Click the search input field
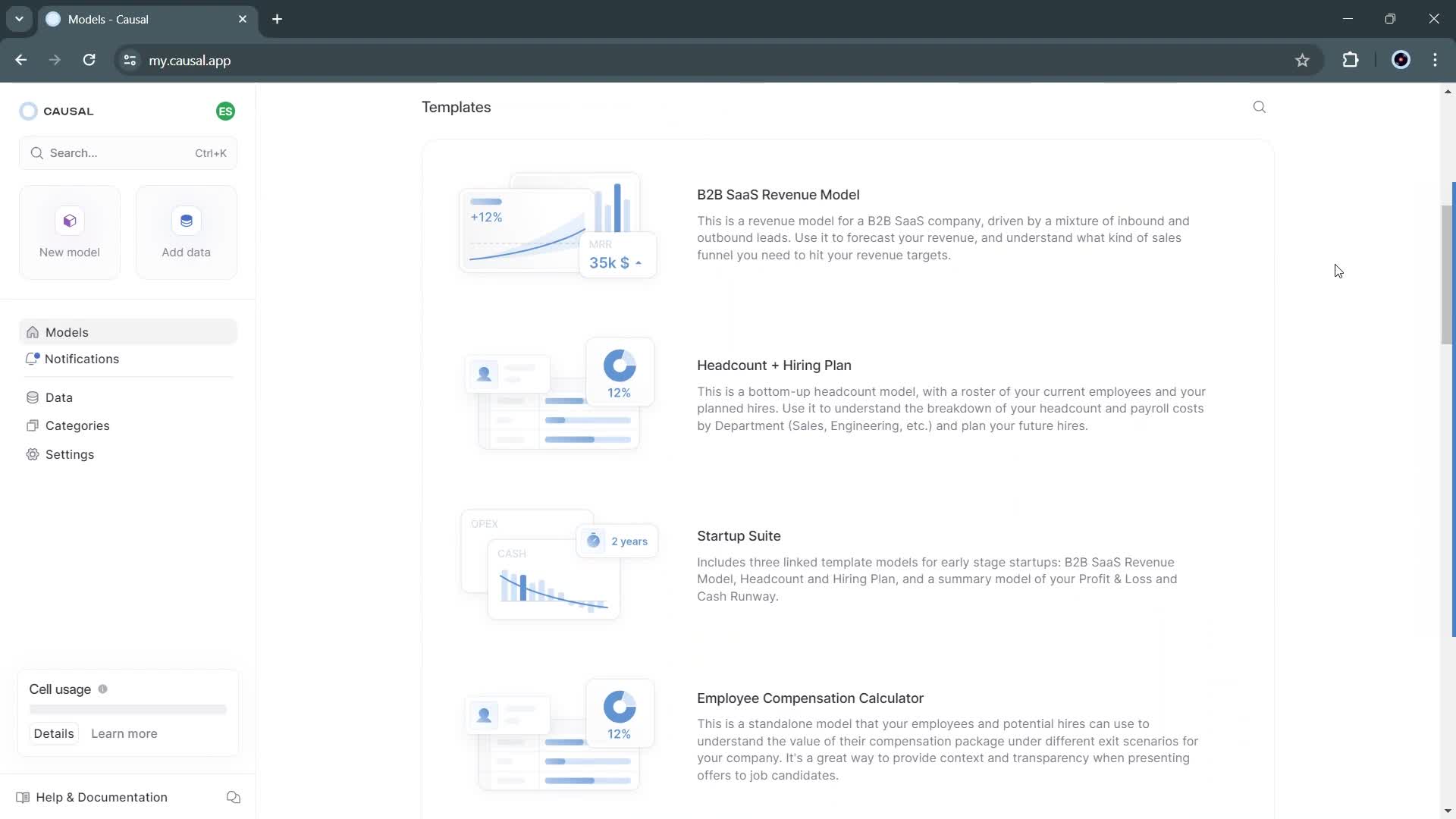Viewport: 1456px width, 819px height. click(x=127, y=152)
